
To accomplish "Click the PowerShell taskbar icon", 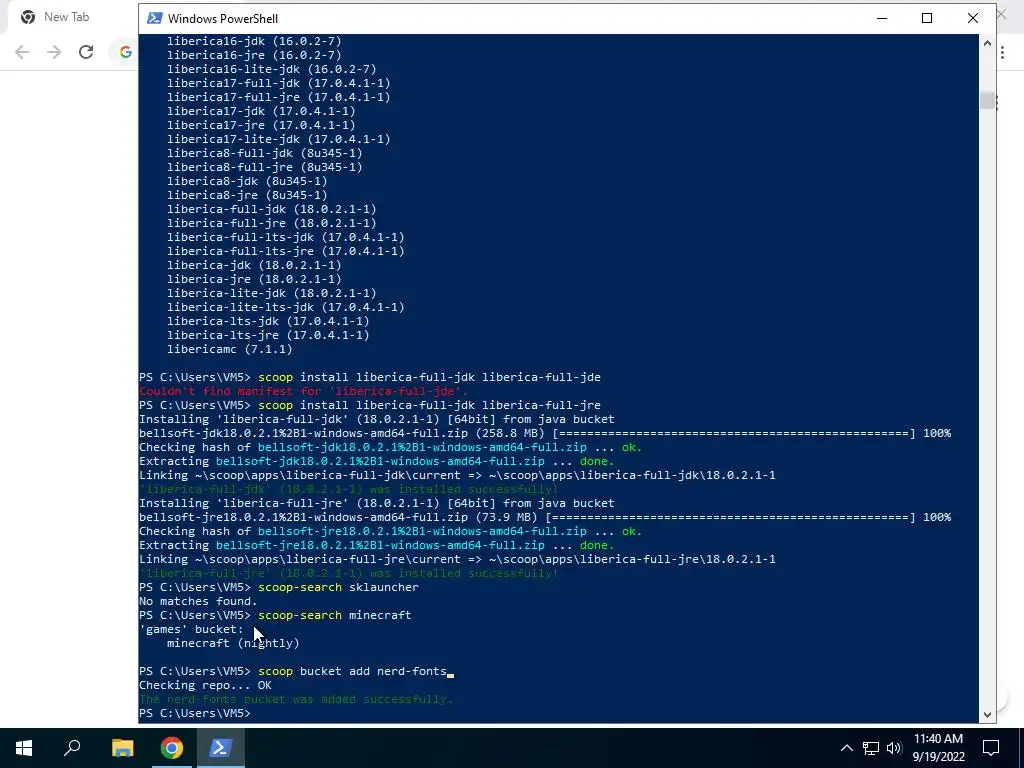I will click(x=221, y=748).
